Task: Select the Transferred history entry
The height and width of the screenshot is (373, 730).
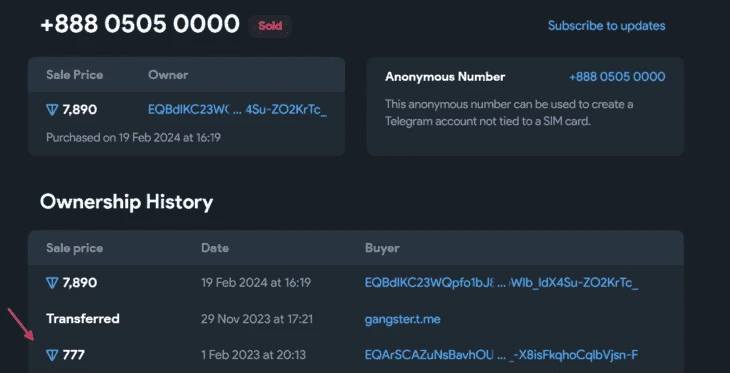Action: click(83, 319)
